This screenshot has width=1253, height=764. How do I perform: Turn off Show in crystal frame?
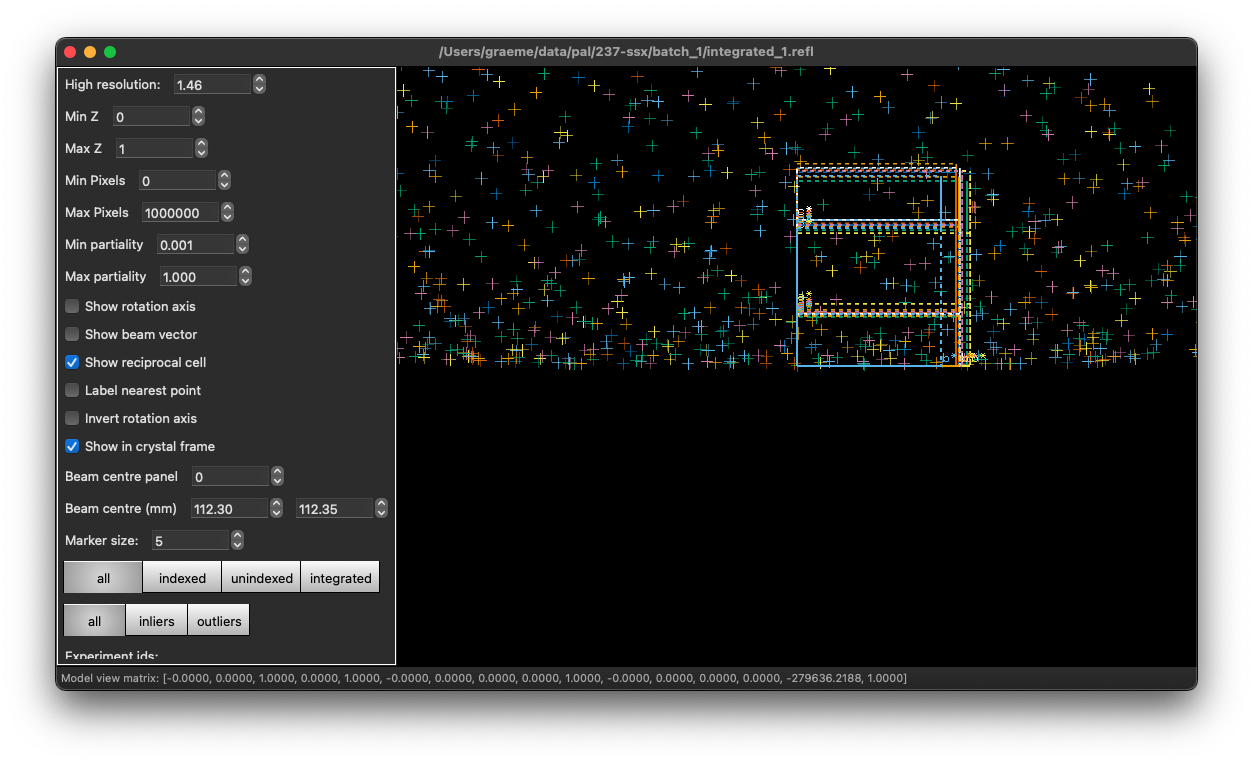pos(71,446)
